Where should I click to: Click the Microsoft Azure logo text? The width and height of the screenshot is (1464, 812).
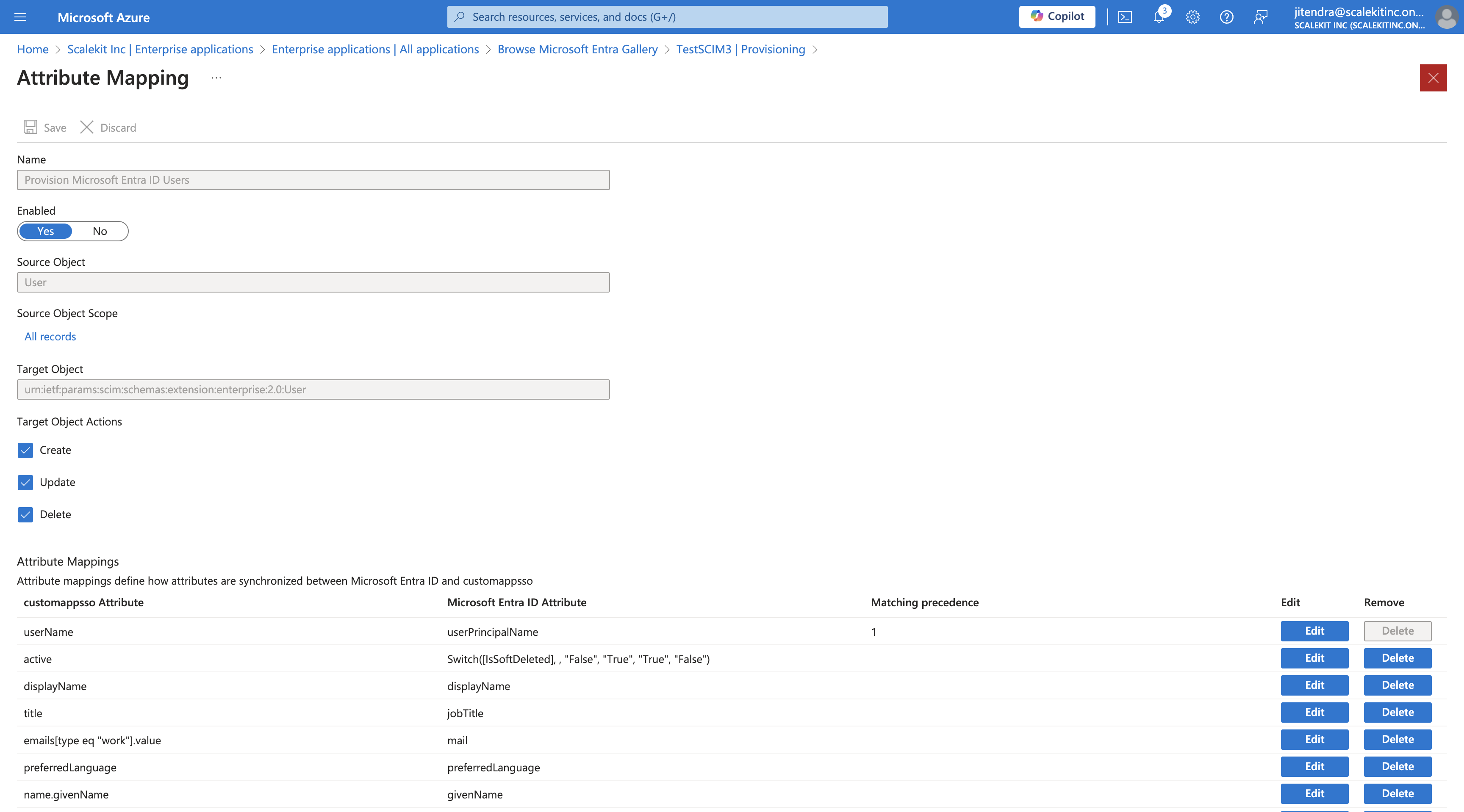[103, 18]
